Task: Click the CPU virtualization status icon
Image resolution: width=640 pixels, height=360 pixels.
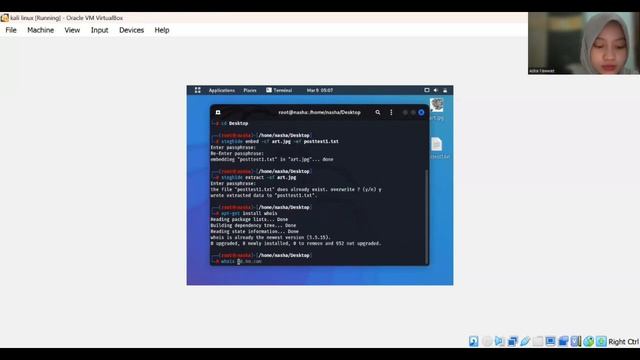Action: coord(576,341)
